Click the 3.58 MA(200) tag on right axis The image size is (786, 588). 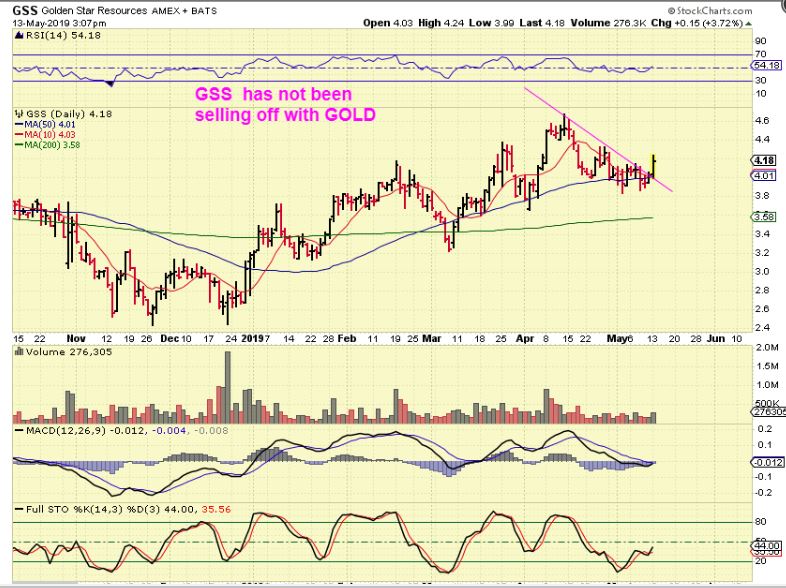(x=764, y=217)
